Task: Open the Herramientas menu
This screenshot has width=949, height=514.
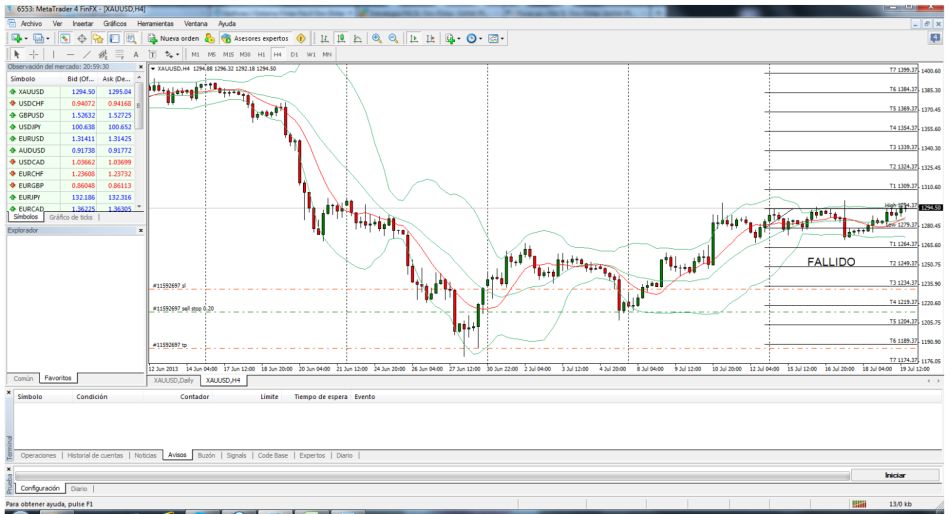Action: click(x=155, y=22)
